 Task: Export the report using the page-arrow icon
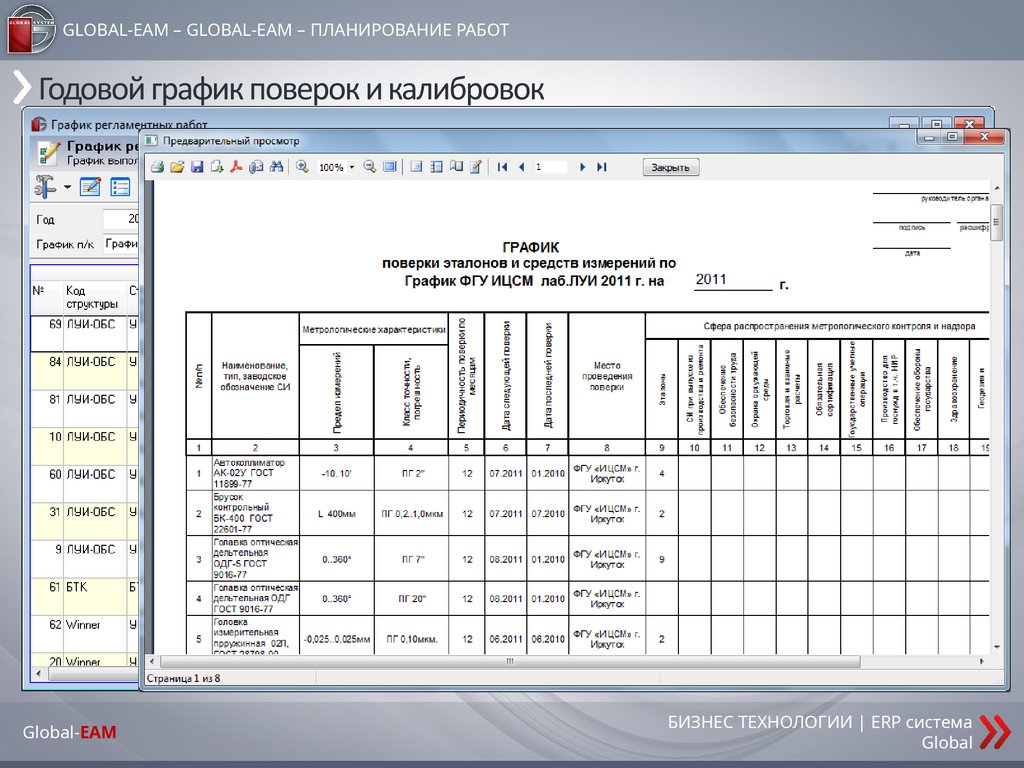click(x=217, y=167)
